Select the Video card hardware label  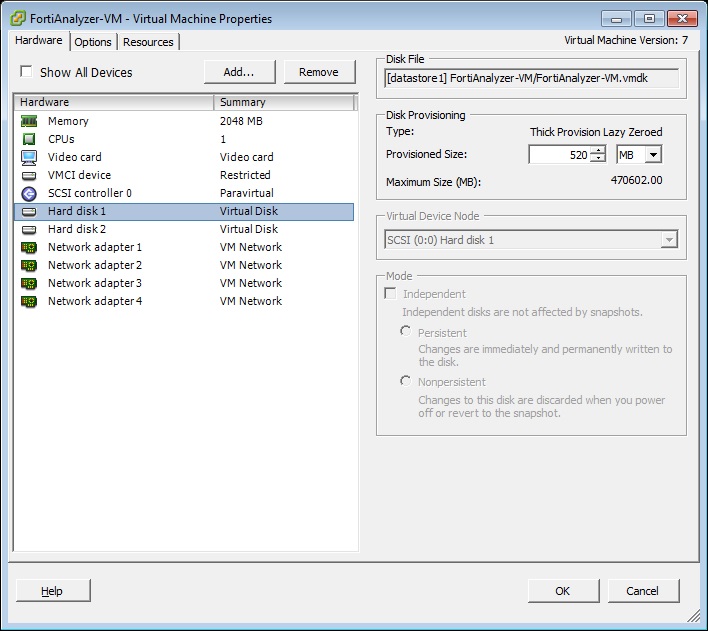click(75, 157)
